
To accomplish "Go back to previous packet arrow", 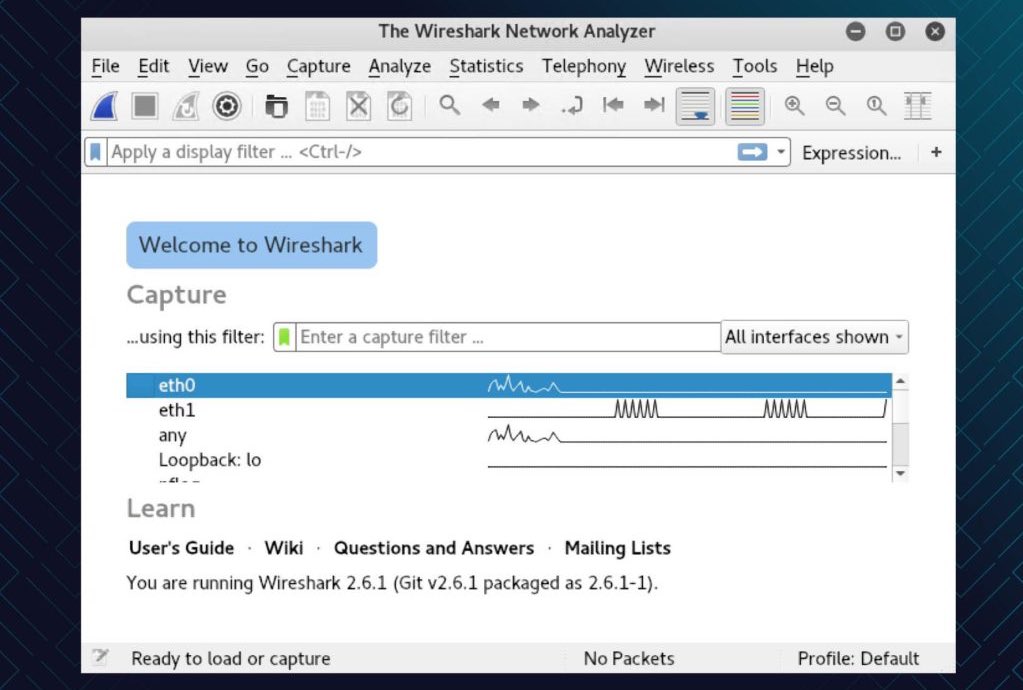I will [491, 104].
